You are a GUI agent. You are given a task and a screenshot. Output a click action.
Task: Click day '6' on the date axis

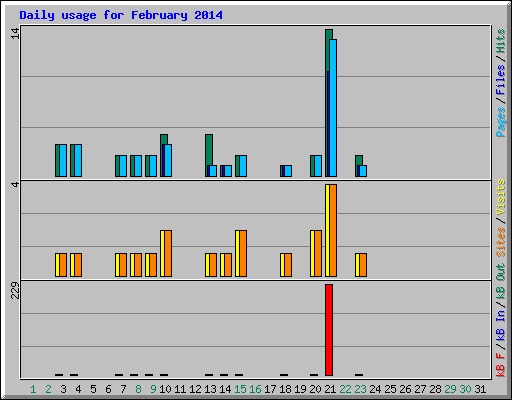108,389
